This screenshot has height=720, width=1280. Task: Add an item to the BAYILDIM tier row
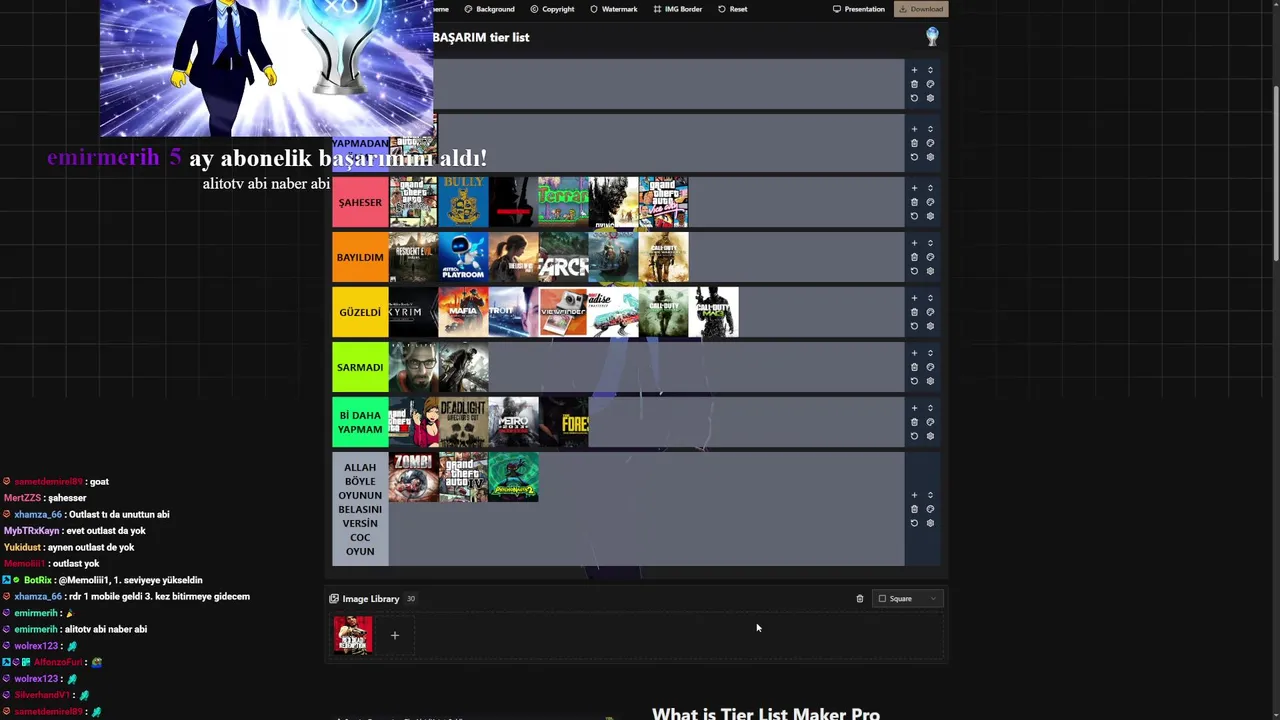coord(914,243)
